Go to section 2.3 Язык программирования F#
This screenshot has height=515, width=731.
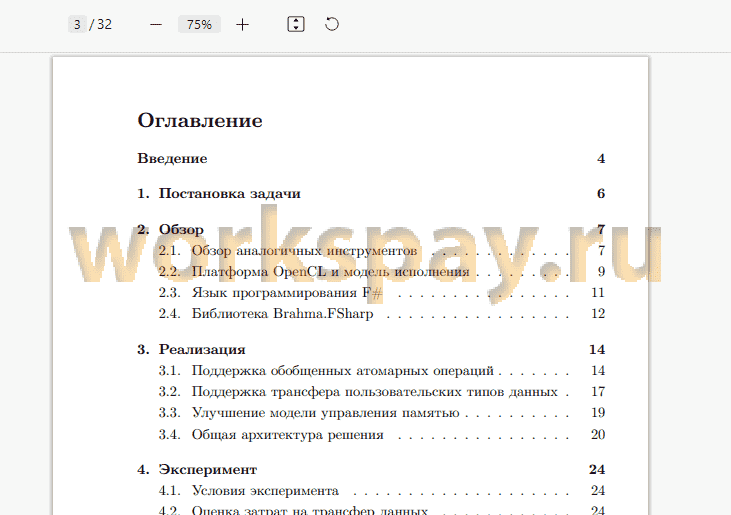pos(270,293)
